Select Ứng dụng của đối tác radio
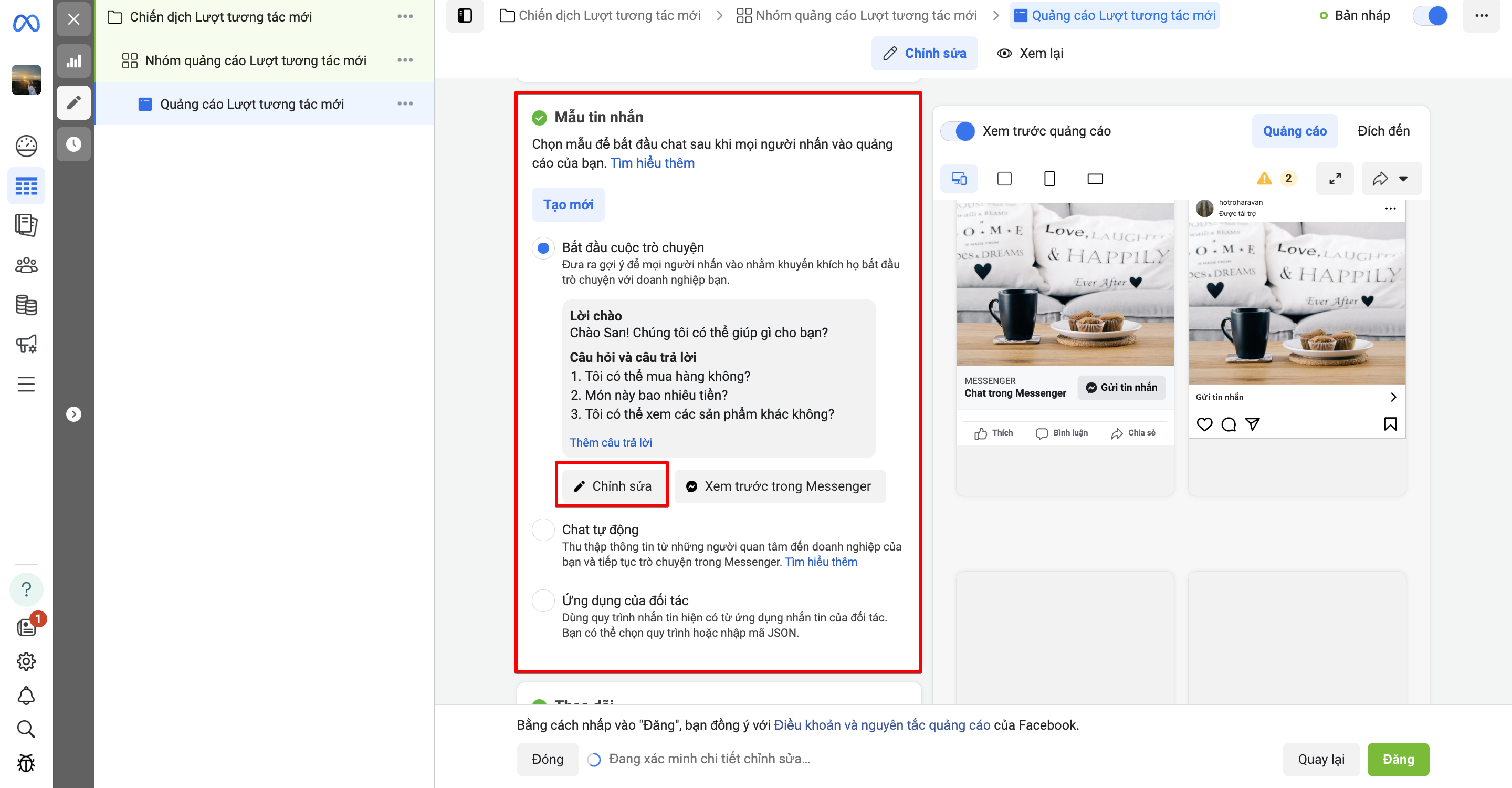This screenshot has height=788, width=1512. click(543, 600)
